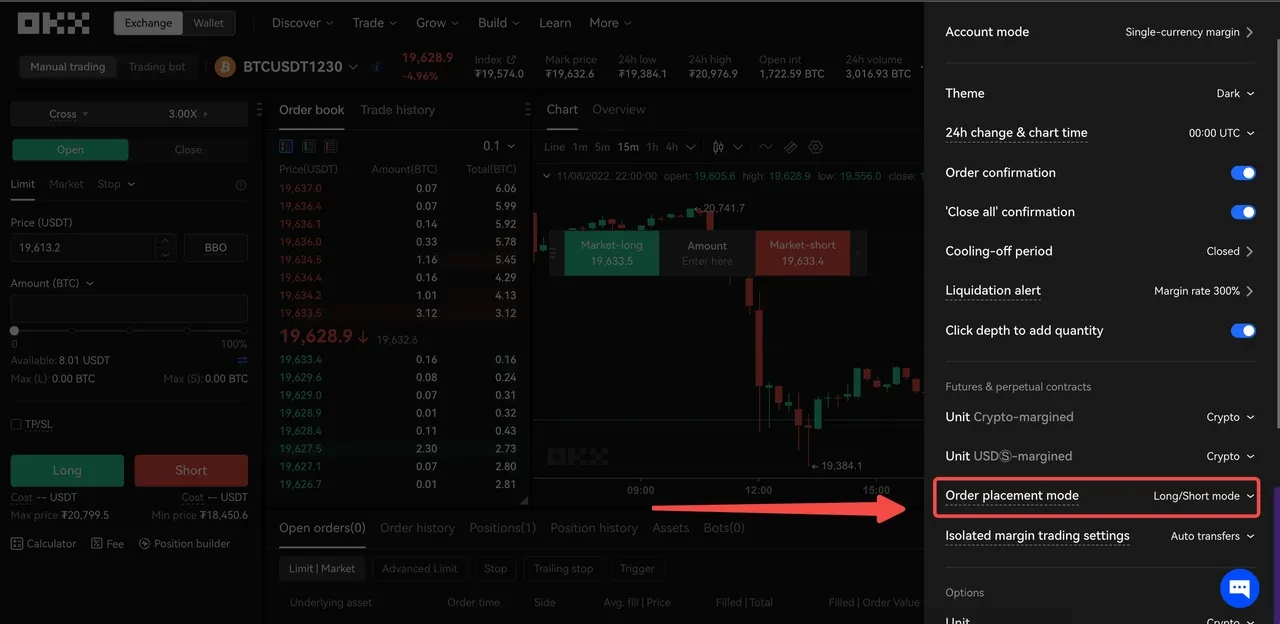Switch to the chart Overview tab
1280x624 pixels.
[x=619, y=110]
